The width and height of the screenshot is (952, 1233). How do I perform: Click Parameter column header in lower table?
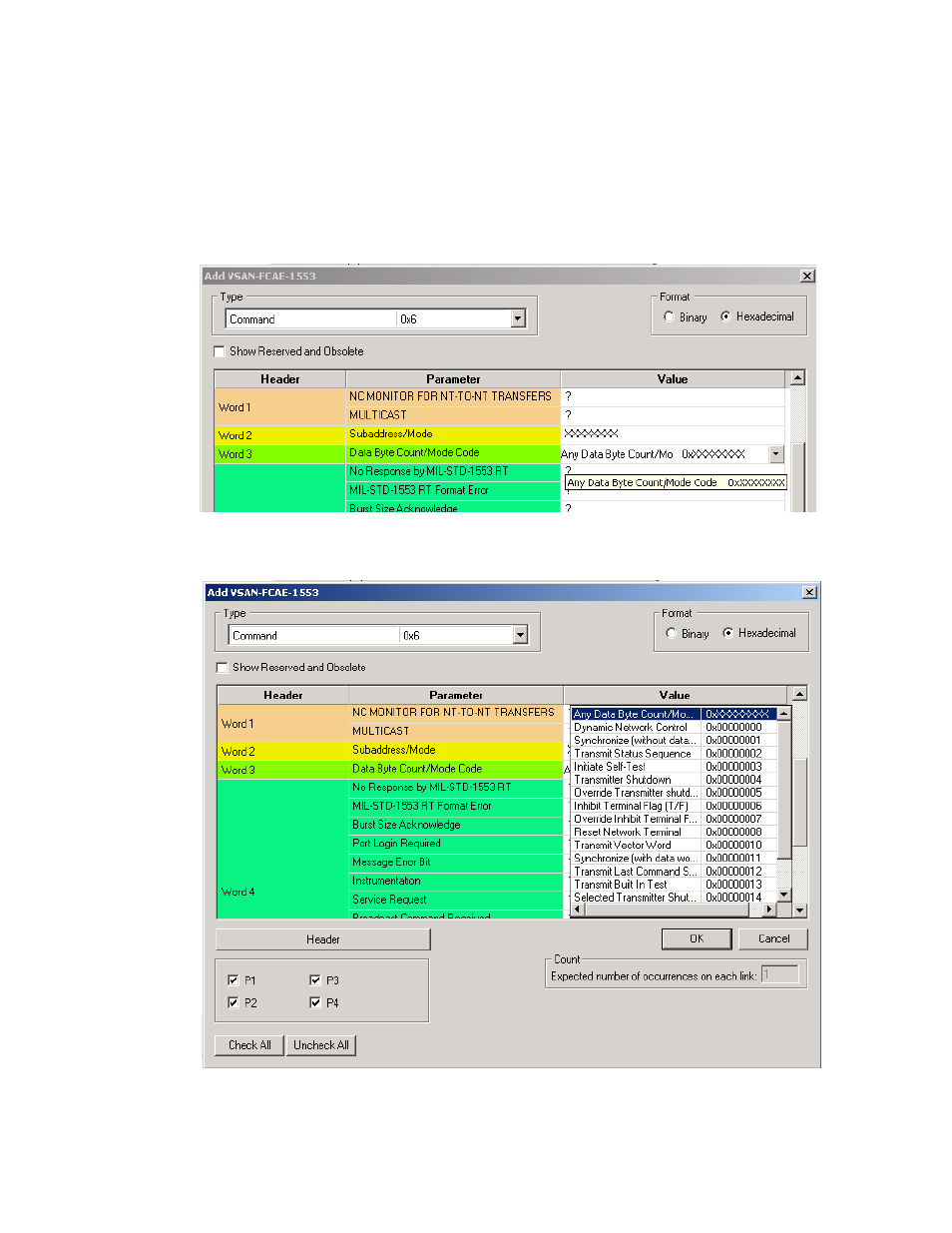tap(456, 695)
